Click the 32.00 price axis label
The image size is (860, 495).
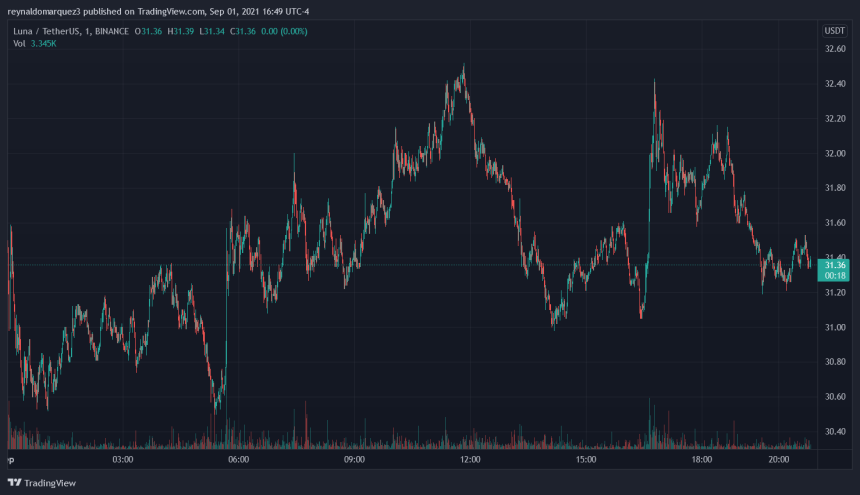tap(833, 153)
